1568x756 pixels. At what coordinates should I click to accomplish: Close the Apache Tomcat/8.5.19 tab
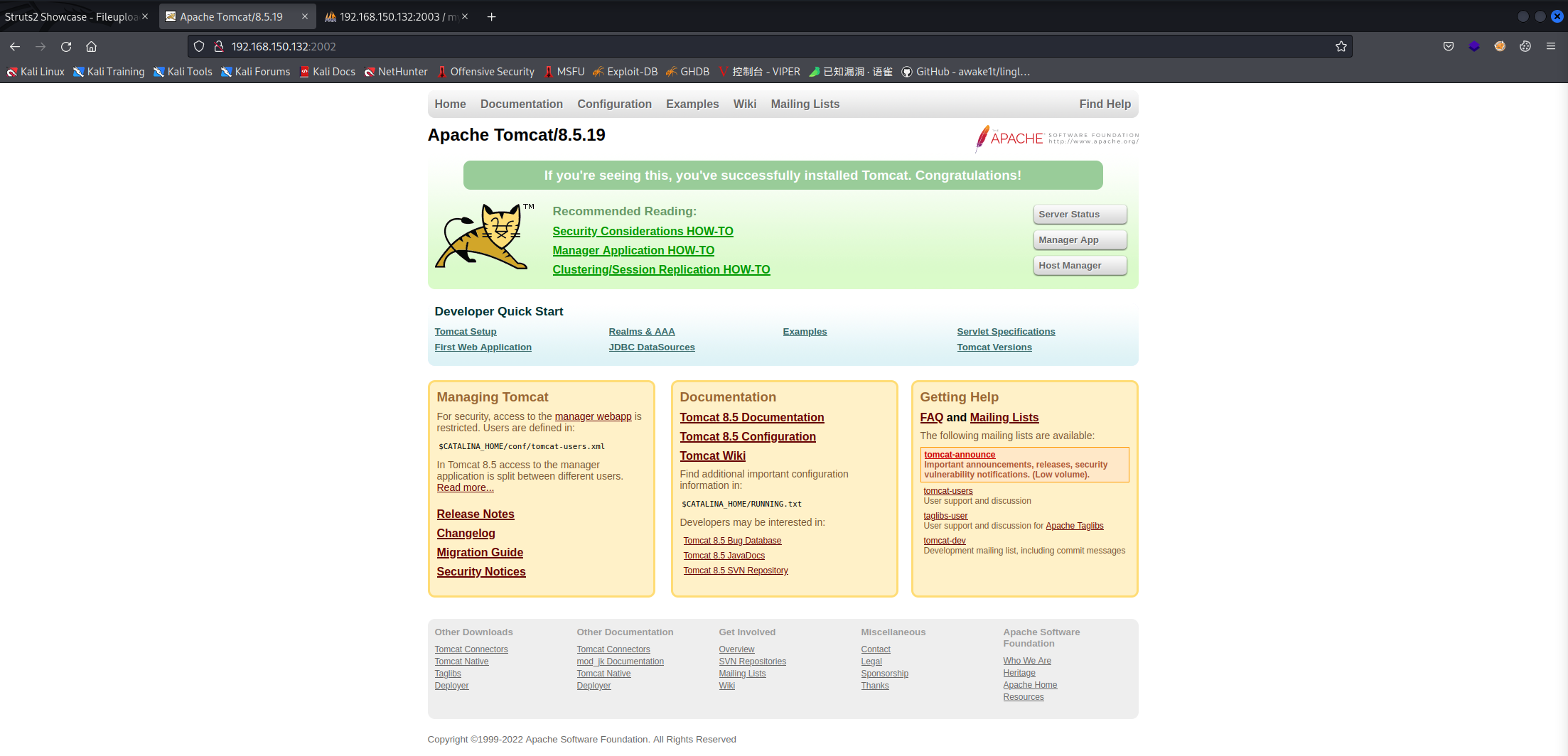click(305, 16)
